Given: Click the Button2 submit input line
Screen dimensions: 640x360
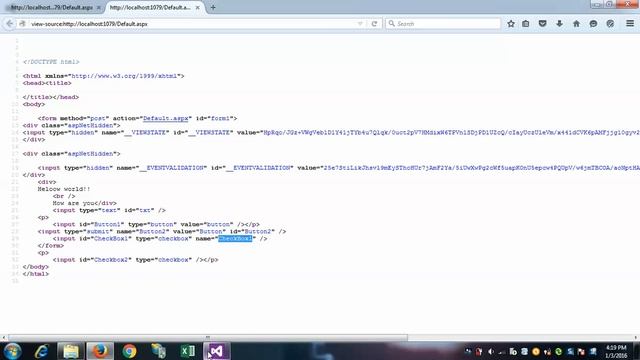Looking at the screenshot, I should click(x=162, y=231).
